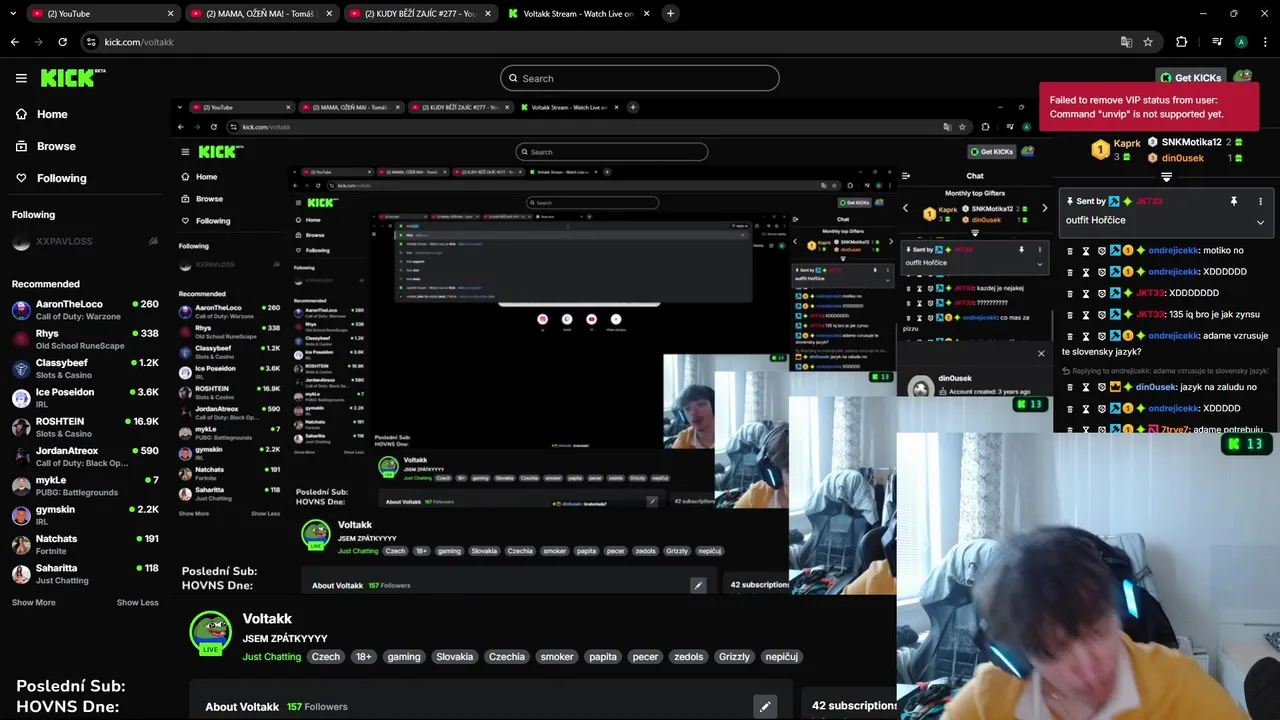Open browser media controls icon
Image resolution: width=1280 pixels, height=720 pixels.
[1217, 42]
